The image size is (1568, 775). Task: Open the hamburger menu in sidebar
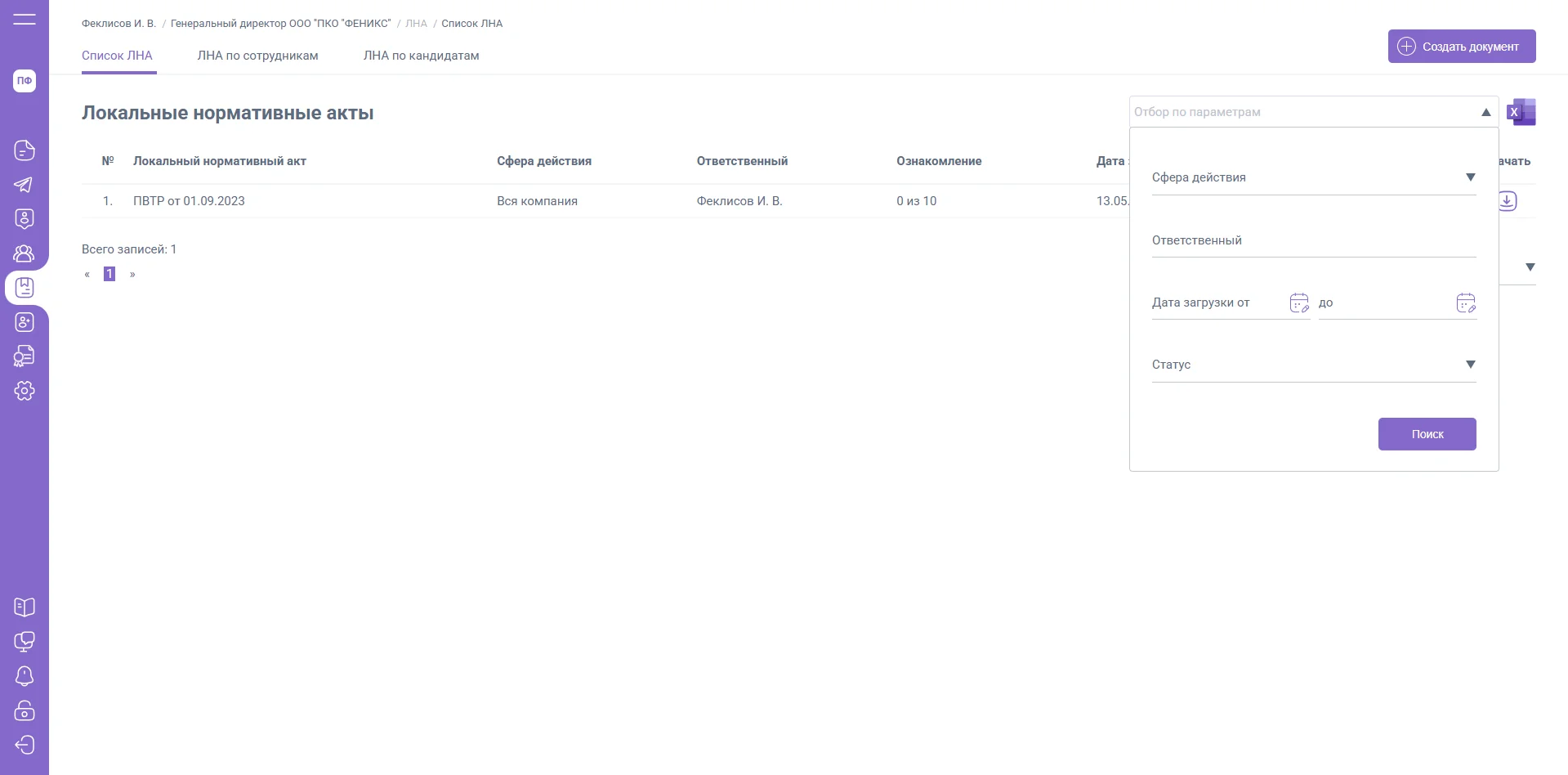pos(25,19)
